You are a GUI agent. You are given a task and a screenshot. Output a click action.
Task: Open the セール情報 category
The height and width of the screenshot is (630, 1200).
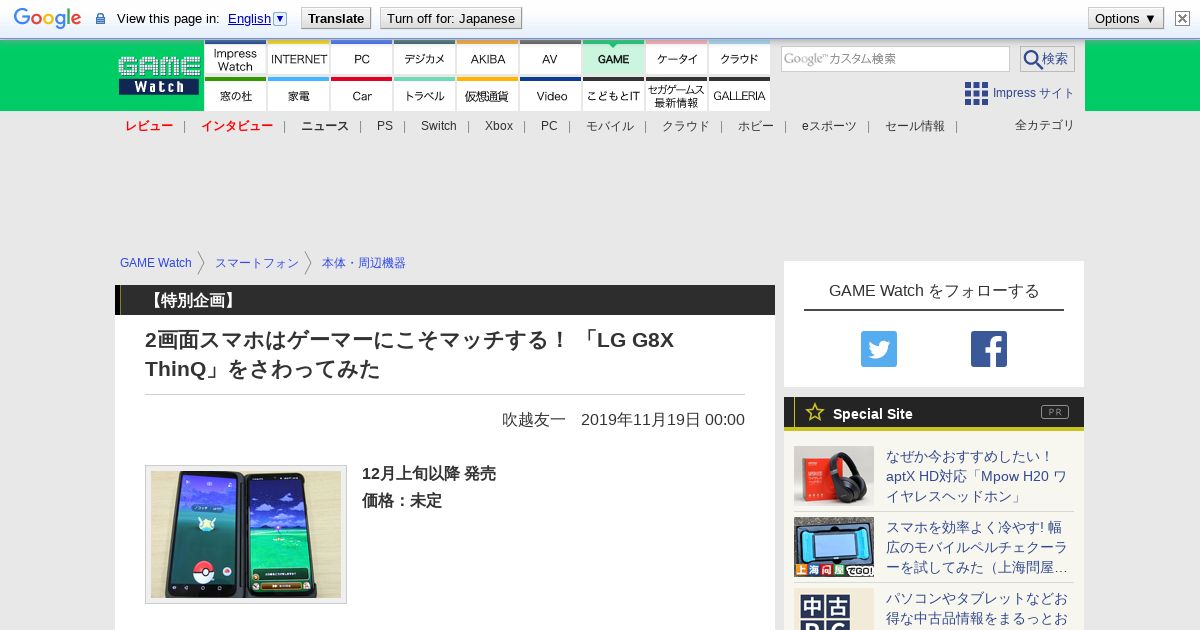915,126
